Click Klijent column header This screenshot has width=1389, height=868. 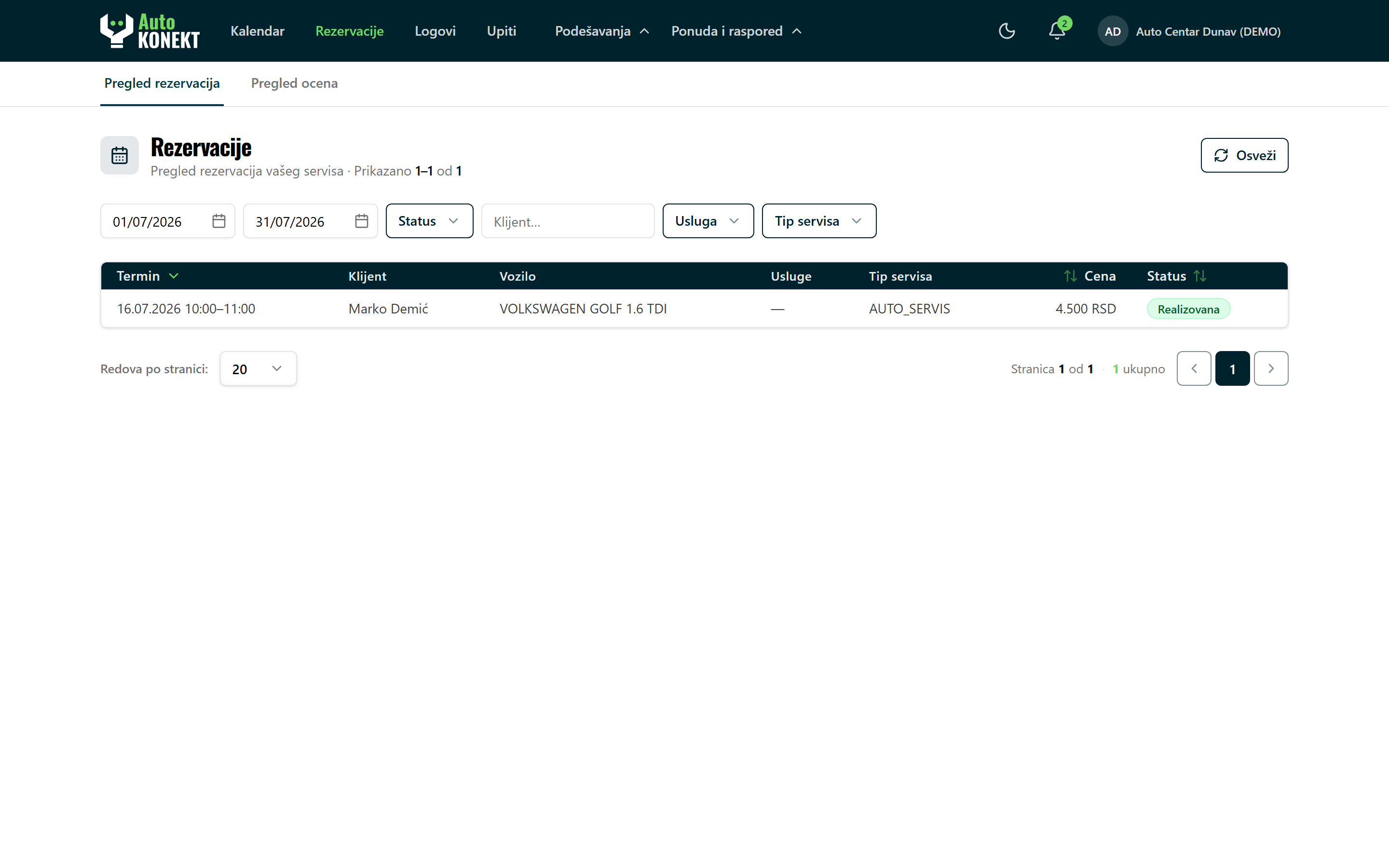tap(368, 276)
